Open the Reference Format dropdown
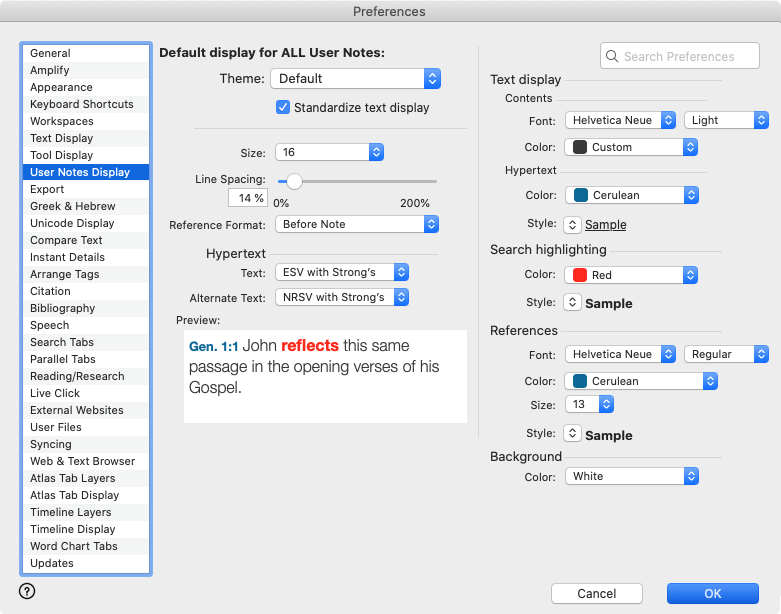Screen dimensions: 781x614 coord(356,224)
